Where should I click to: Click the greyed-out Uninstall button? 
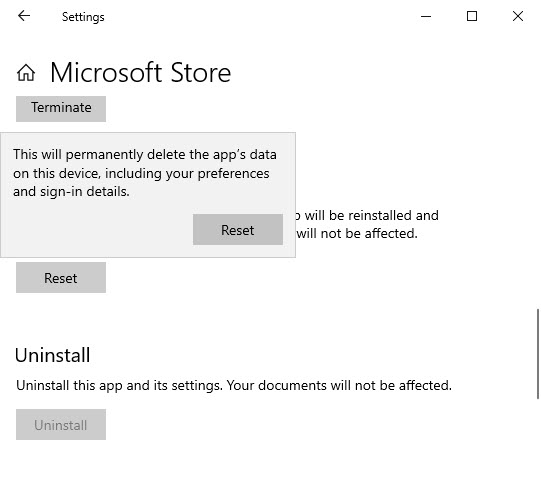pyautogui.click(x=61, y=425)
